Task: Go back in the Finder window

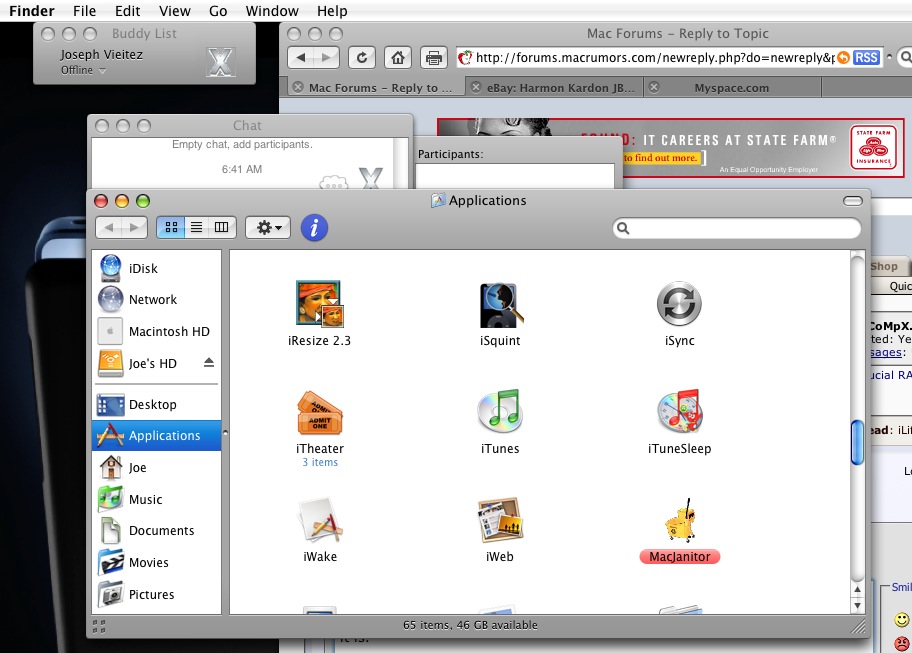Action: [109, 227]
